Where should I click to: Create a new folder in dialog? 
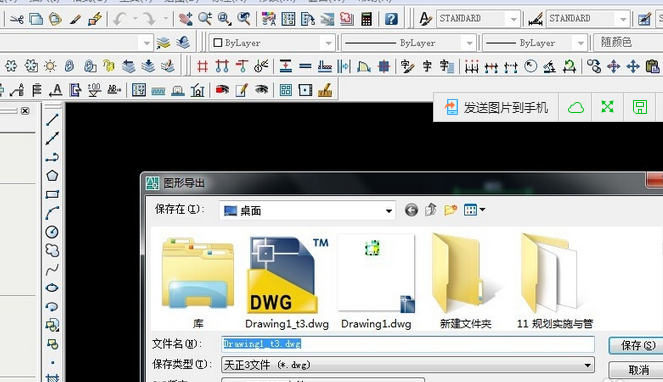[x=450, y=209]
